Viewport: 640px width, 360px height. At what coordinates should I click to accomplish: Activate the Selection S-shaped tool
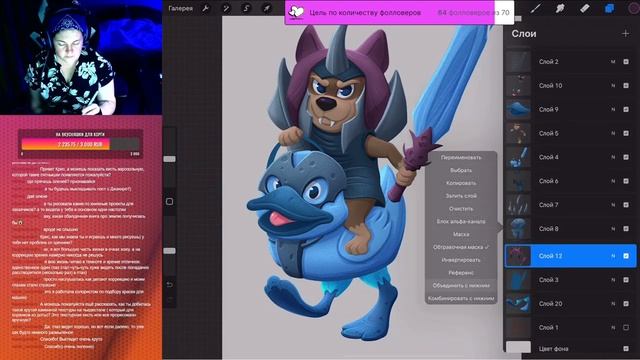click(x=247, y=8)
